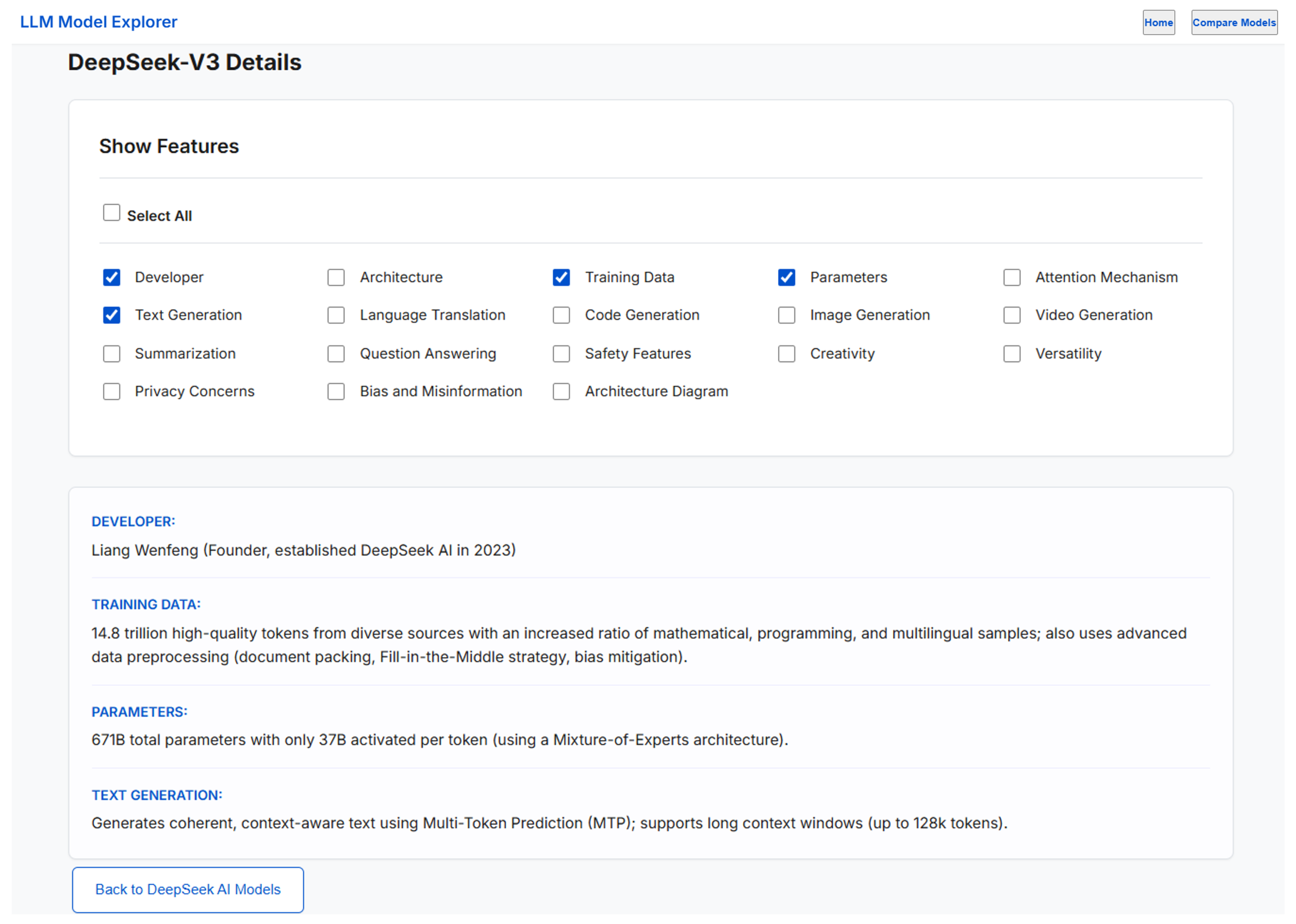The width and height of the screenshot is (1296, 924).
Task: Enable the Select All checkbox
Action: pyautogui.click(x=112, y=212)
